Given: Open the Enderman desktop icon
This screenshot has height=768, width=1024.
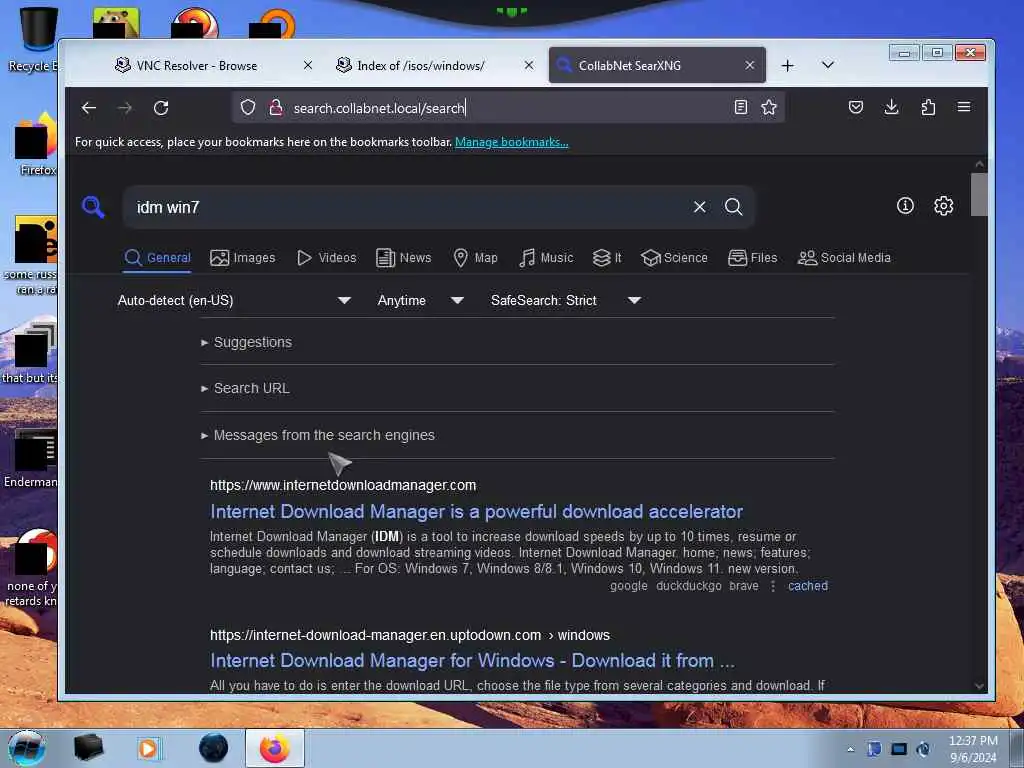Looking at the screenshot, I should point(31,458).
